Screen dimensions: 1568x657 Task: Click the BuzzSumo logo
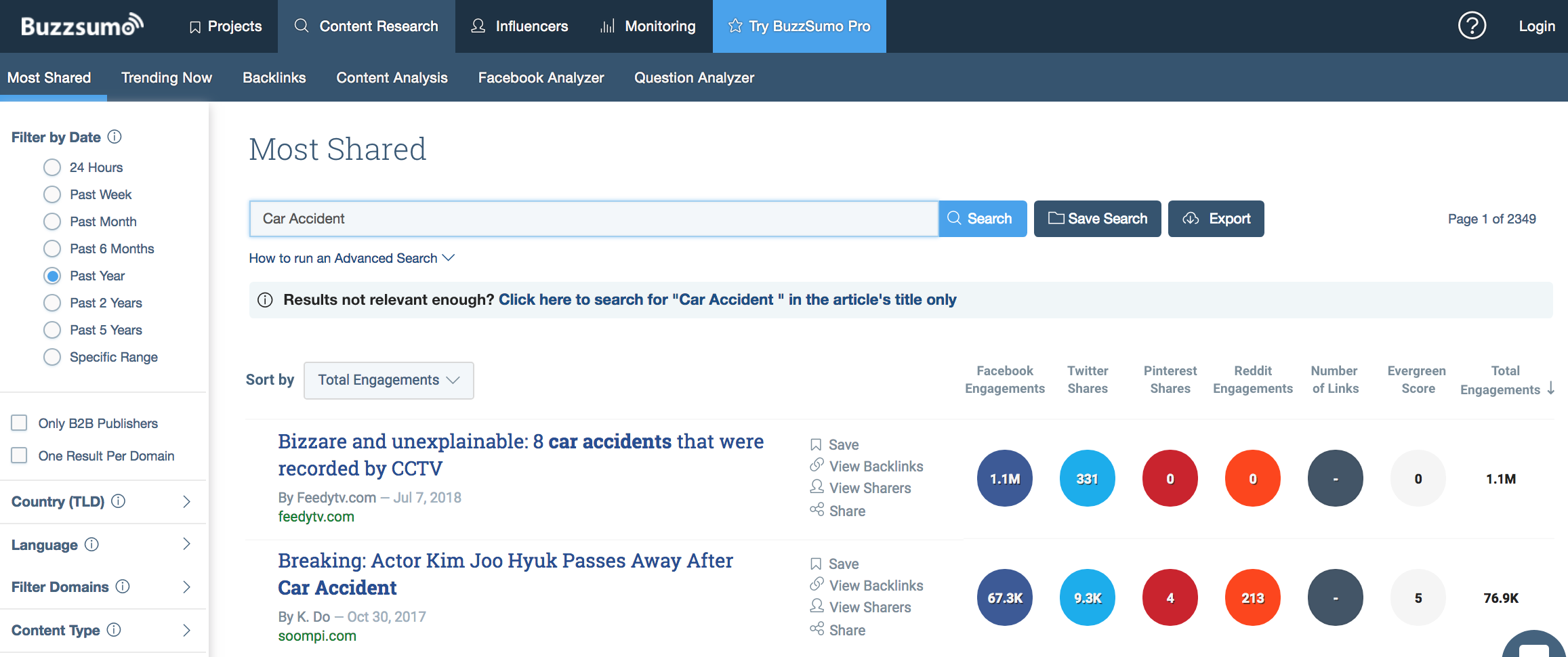click(82, 25)
